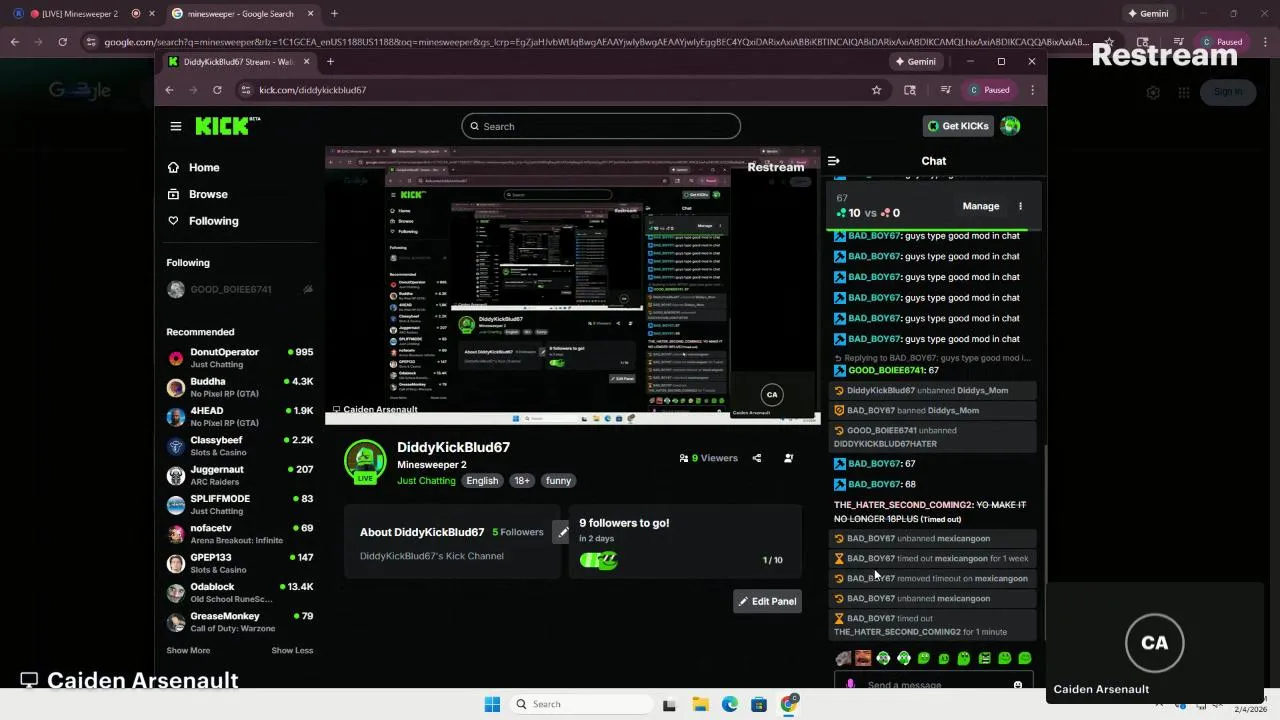Open SPLIFFMODE recommended channel
This screenshot has width=1280, height=720.
coord(240,504)
